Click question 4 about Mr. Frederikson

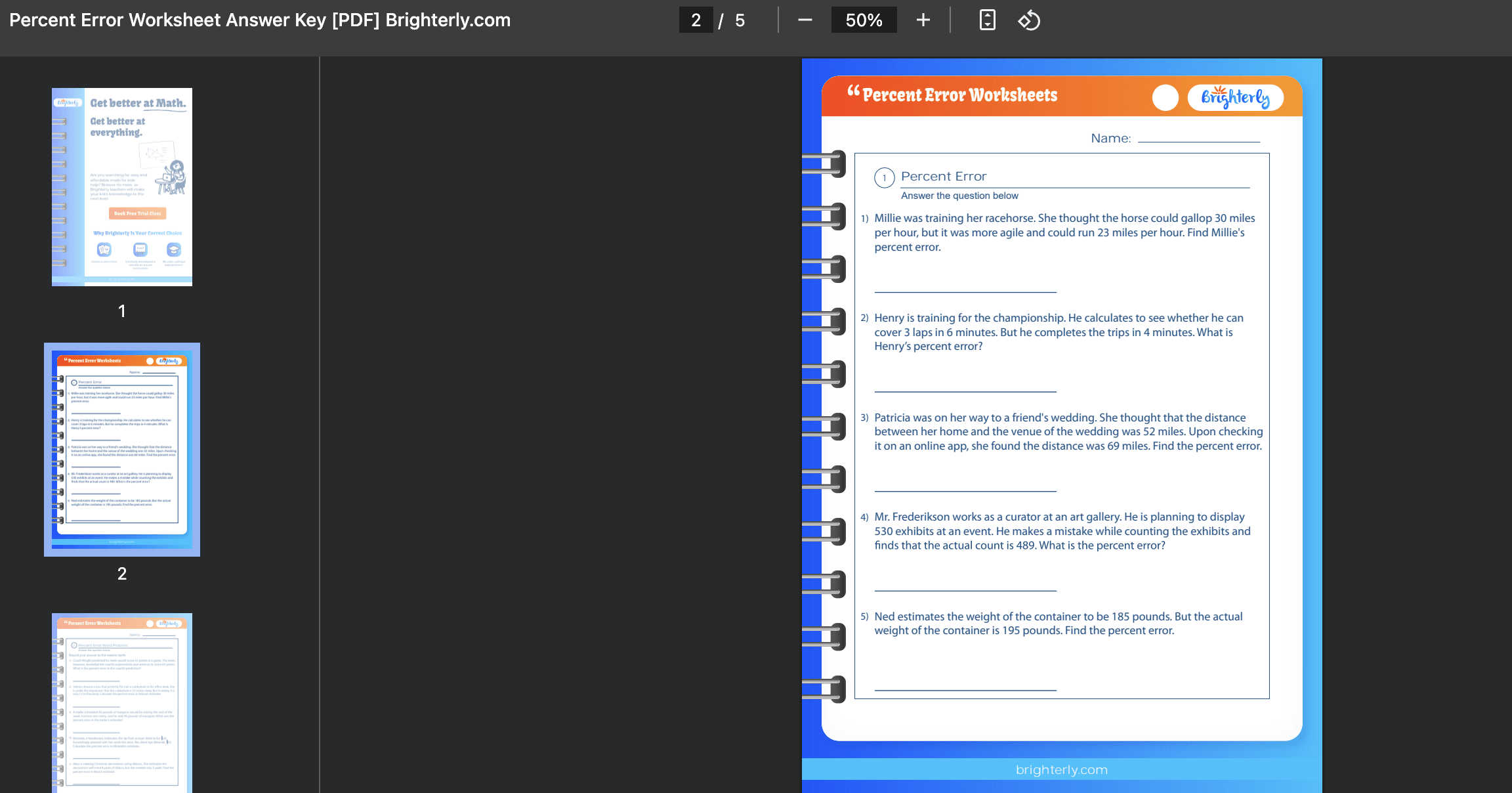pos(1062,531)
